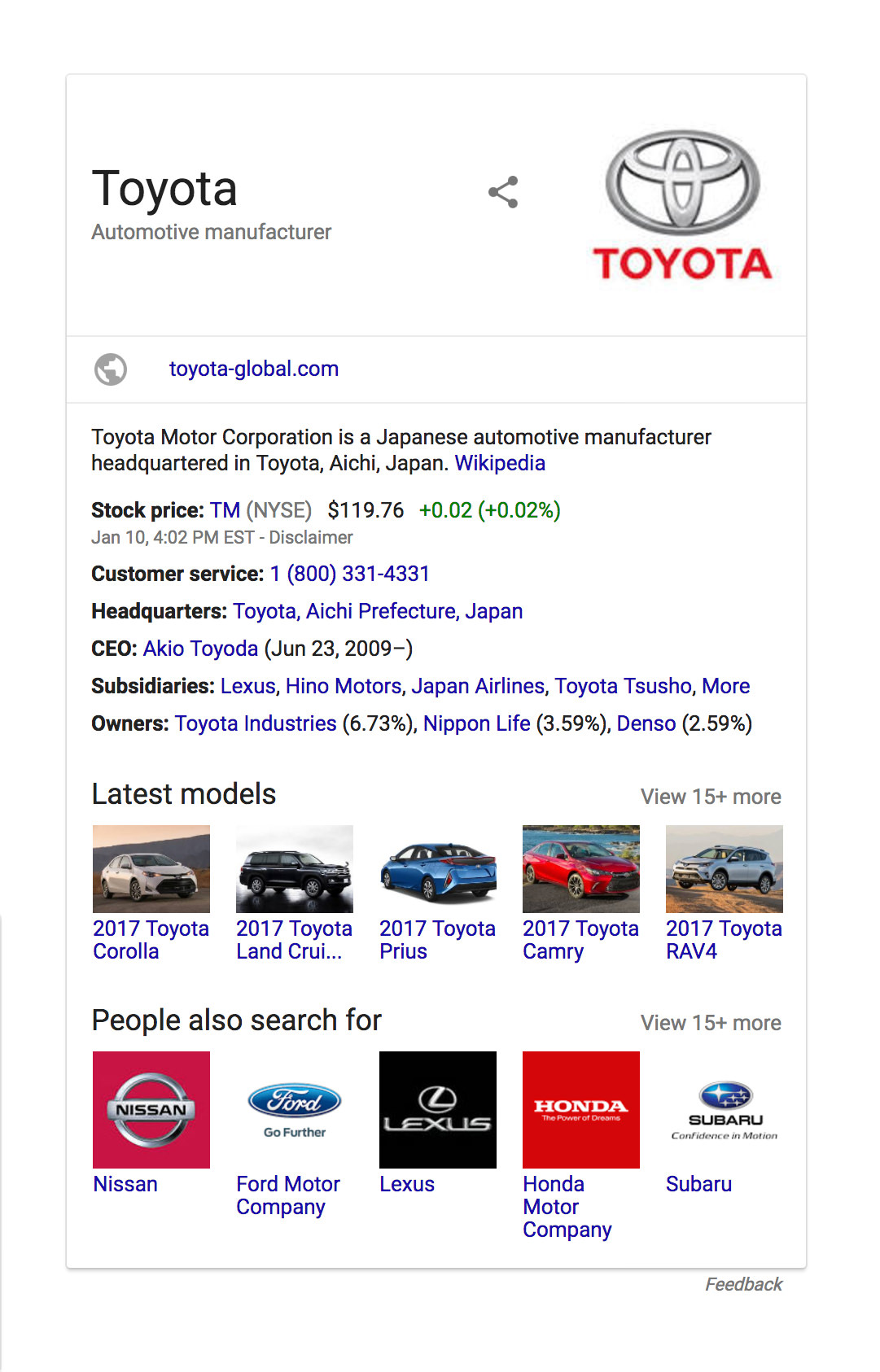Click the 2017 Toyota Camry photo

click(x=581, y=869)
